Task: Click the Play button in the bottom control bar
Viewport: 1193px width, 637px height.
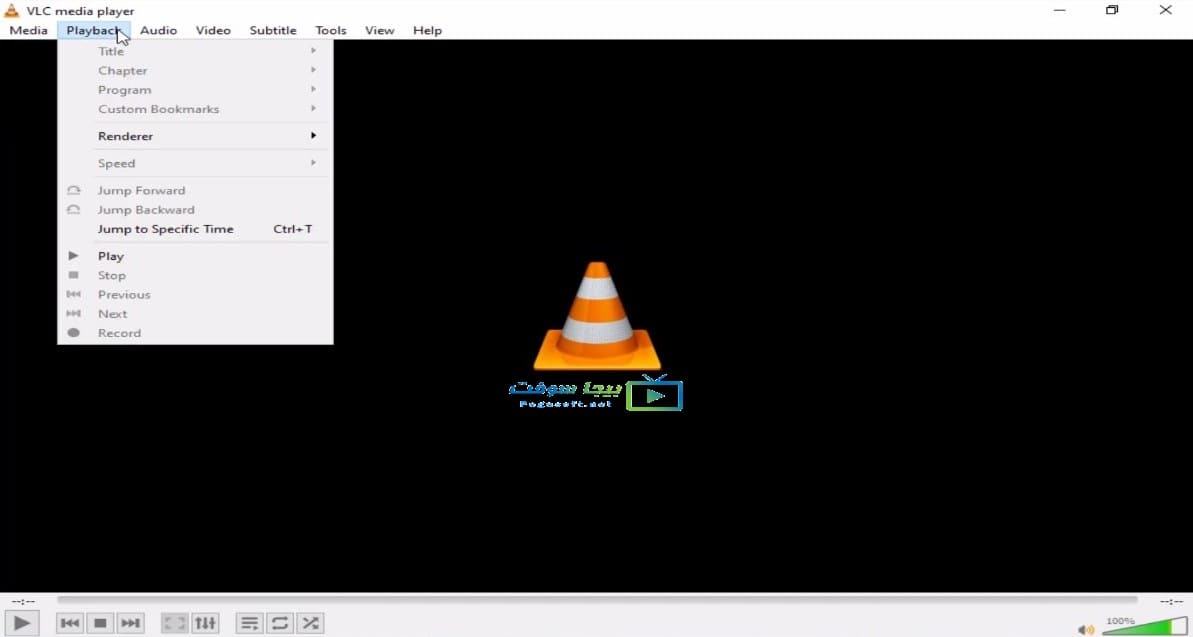Action: 21,623
